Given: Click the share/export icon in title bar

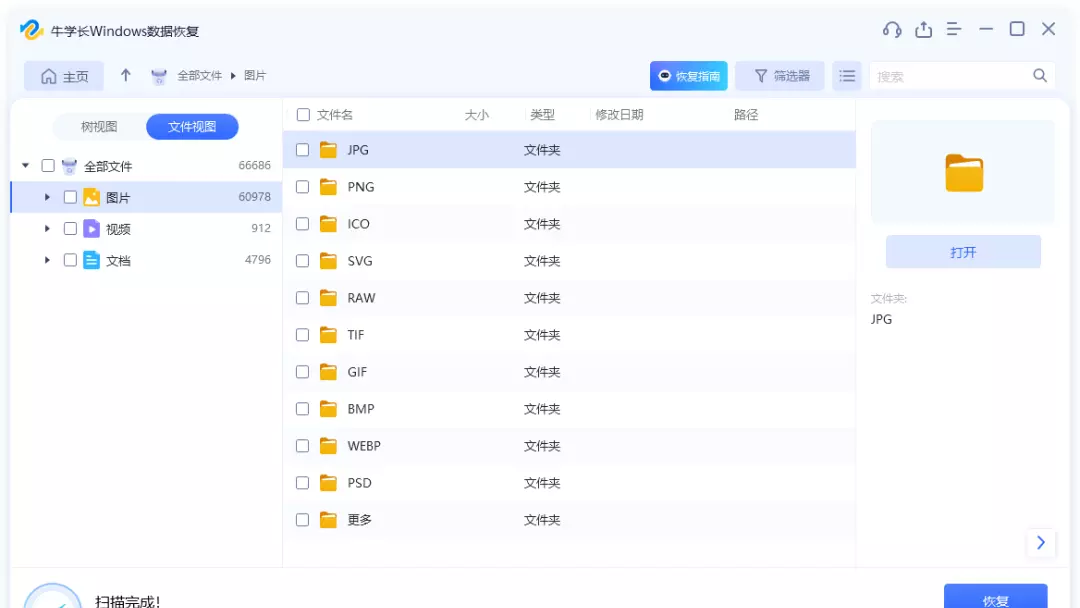Looking at the screenshot, I should 923,30.
